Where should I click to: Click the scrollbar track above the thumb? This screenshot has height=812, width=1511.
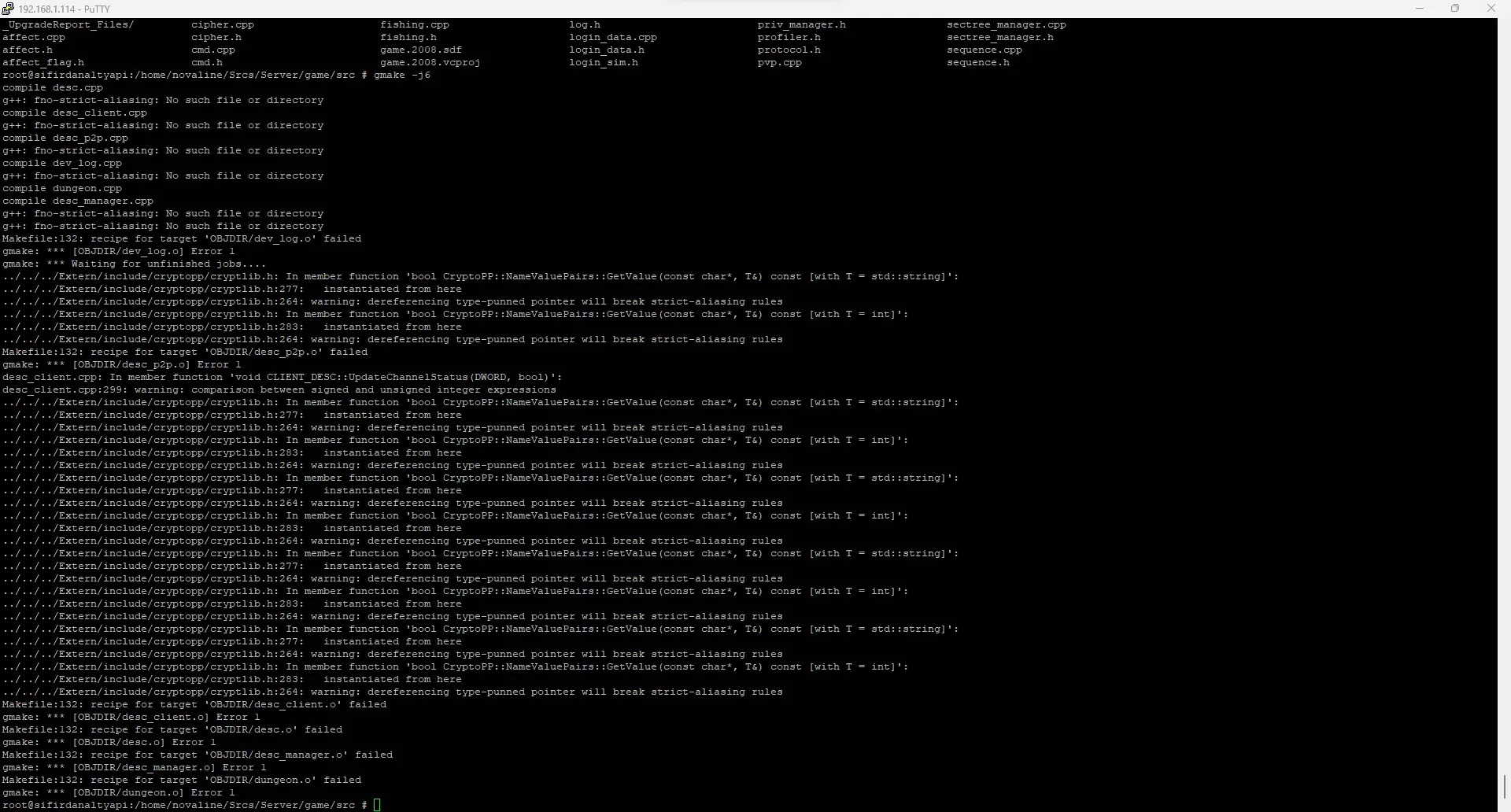[1504, 393]
